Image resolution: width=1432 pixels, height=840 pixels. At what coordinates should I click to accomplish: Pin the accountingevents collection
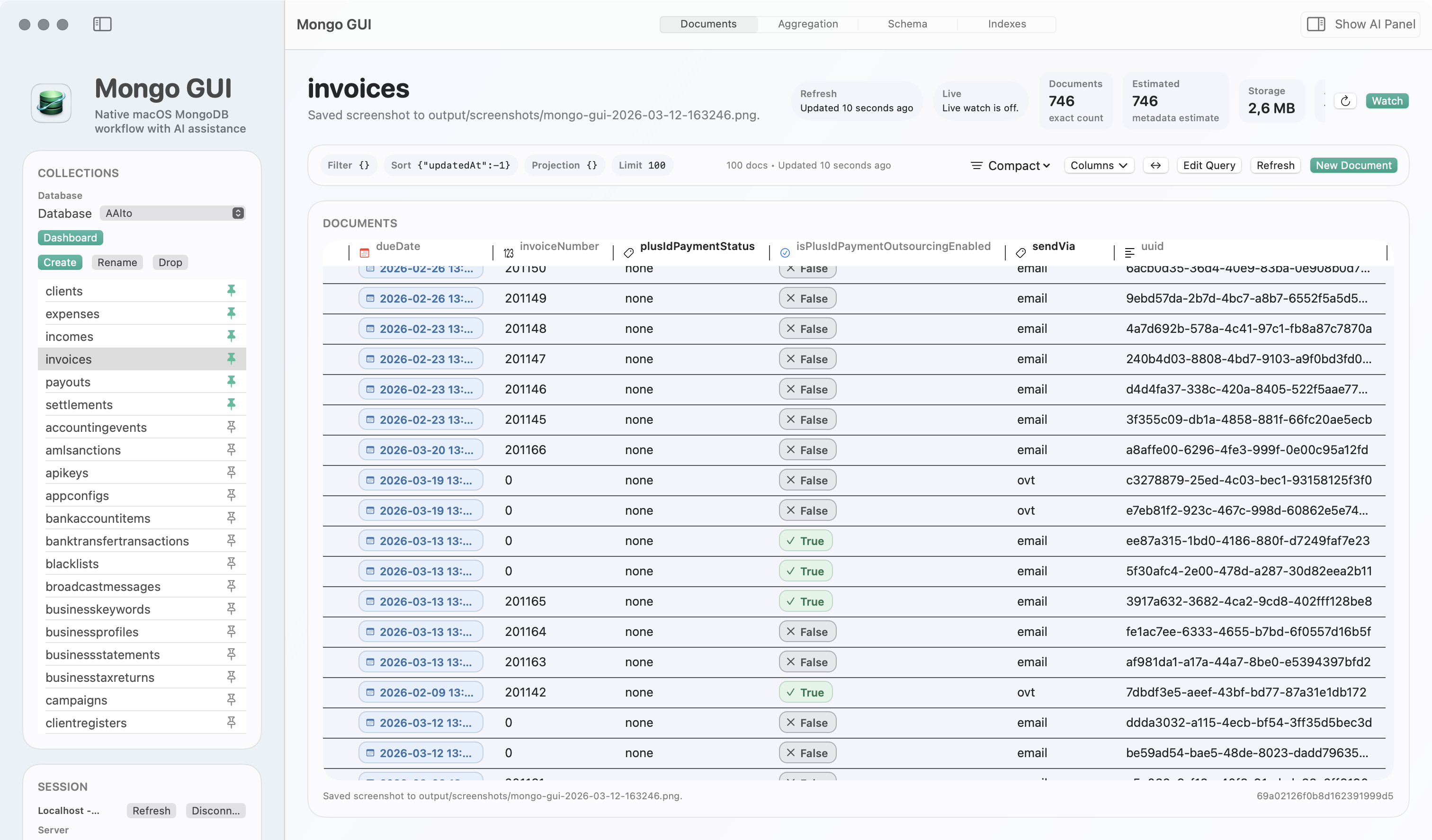pyautogui.click(x=231, y=428)
